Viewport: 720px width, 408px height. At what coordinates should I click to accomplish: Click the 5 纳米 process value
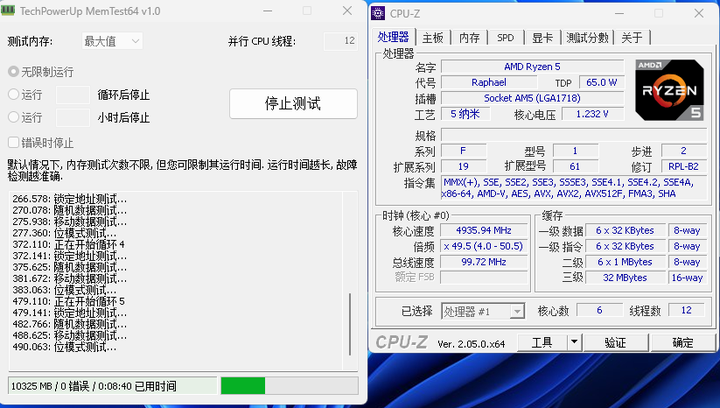[x=465, y=114]
